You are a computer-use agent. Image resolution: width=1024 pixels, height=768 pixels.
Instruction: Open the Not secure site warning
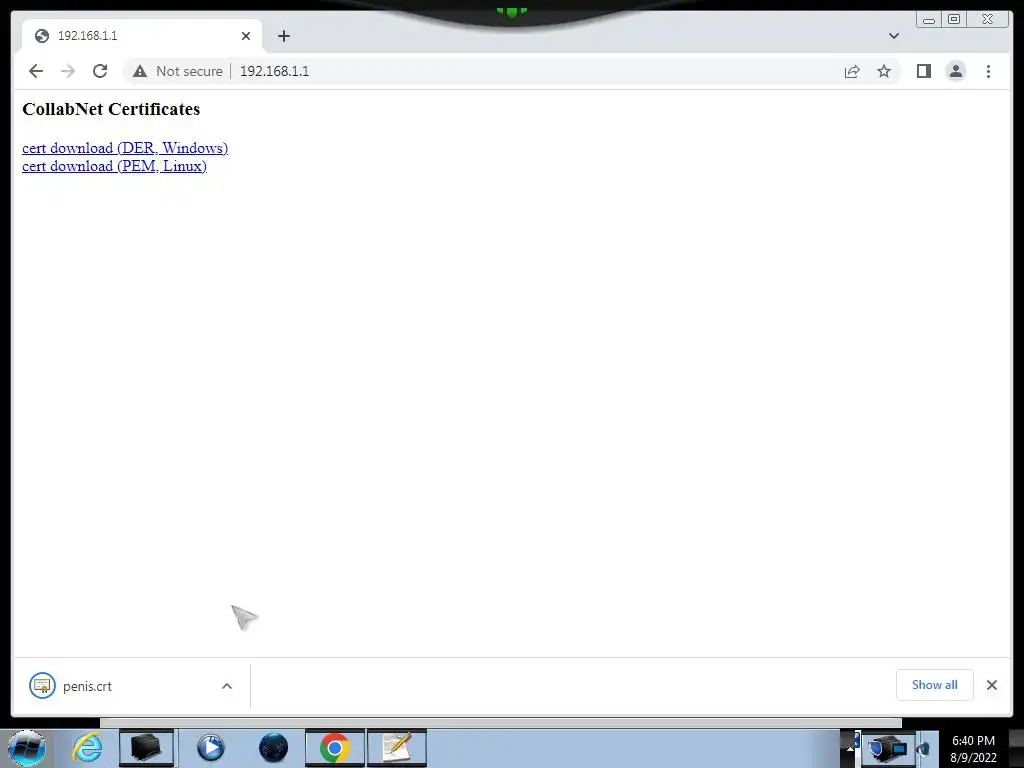178,71
